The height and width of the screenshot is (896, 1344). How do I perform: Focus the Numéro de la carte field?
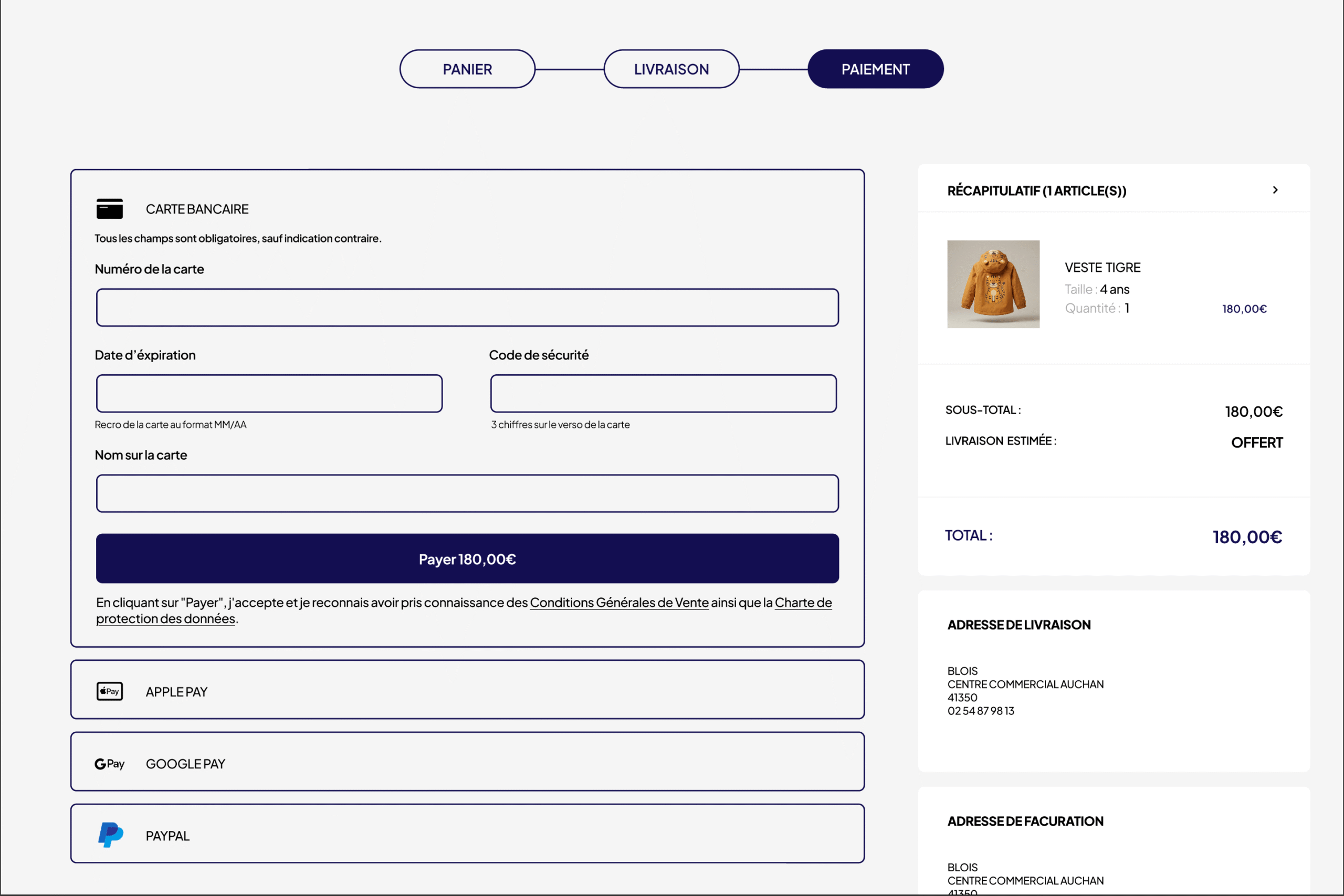(x=467, y=308)
